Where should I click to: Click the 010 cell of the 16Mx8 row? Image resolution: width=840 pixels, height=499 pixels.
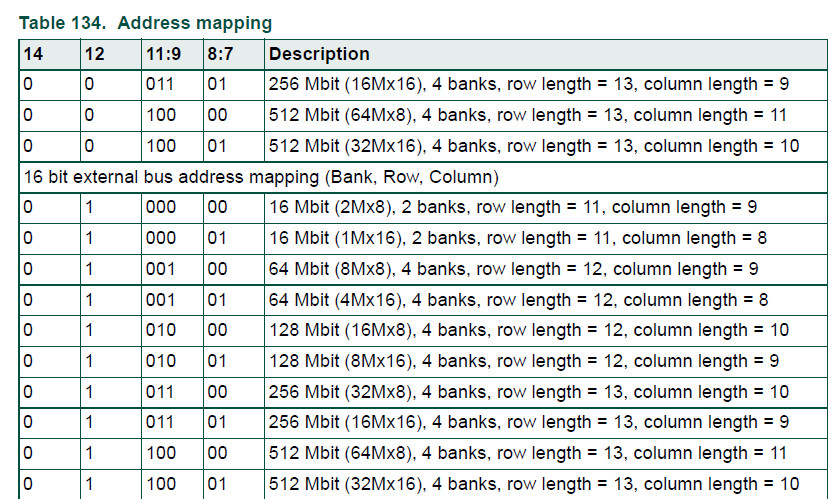[172, 331]
